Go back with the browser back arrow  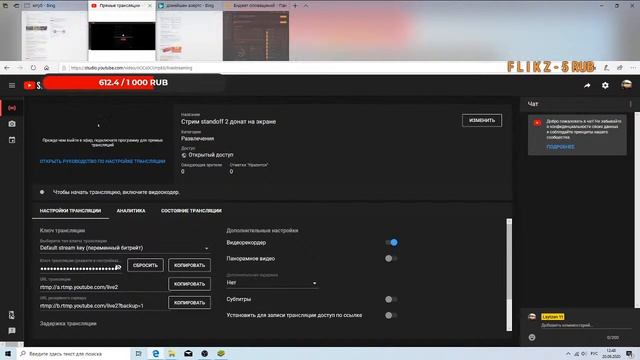point(7,68)
